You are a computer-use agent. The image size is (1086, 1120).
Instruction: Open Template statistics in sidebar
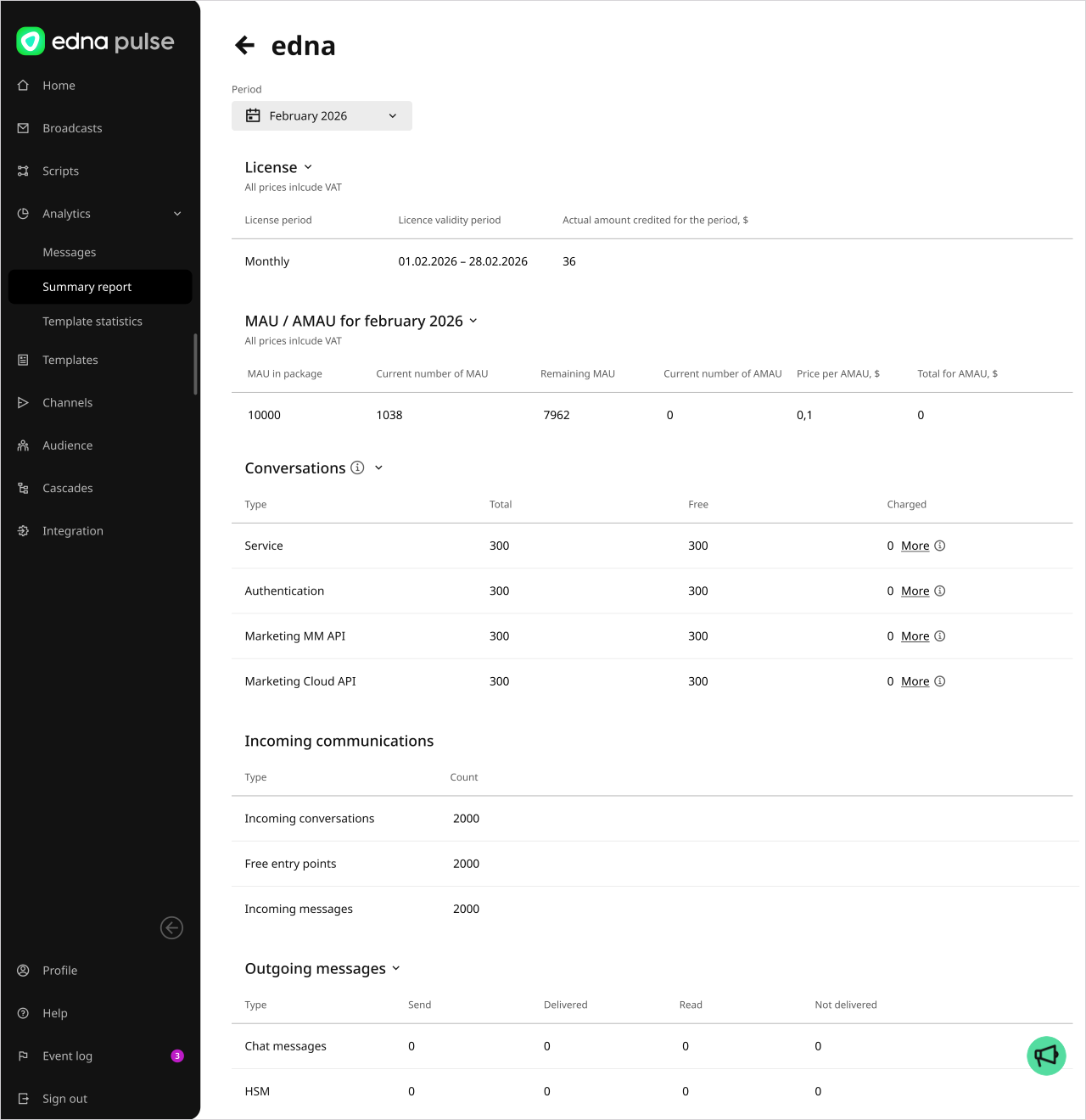[x=92, y=322]
